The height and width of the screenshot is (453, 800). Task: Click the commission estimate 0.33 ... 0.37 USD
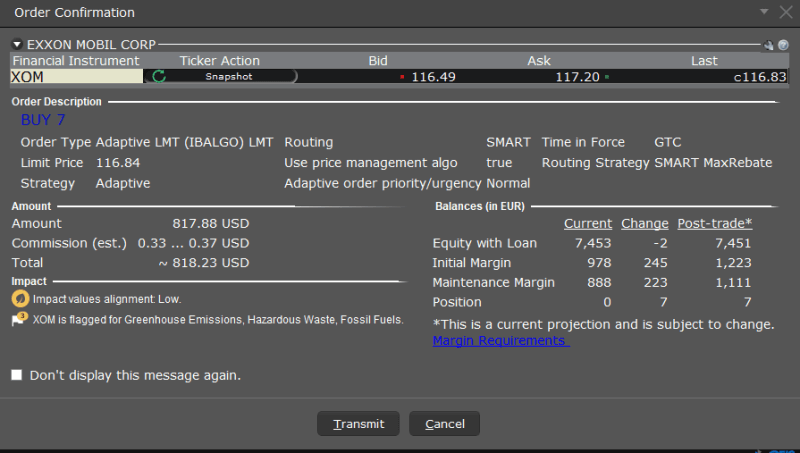coord(193,243)
